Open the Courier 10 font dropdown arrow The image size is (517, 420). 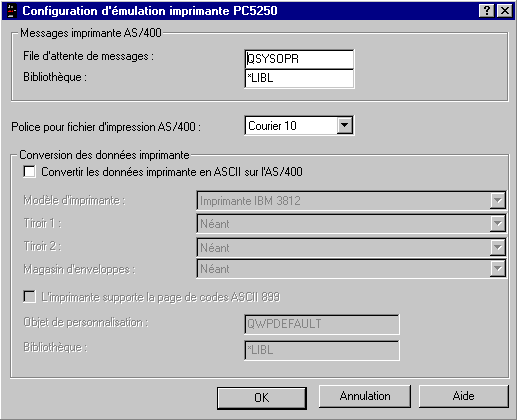(344, 126)
